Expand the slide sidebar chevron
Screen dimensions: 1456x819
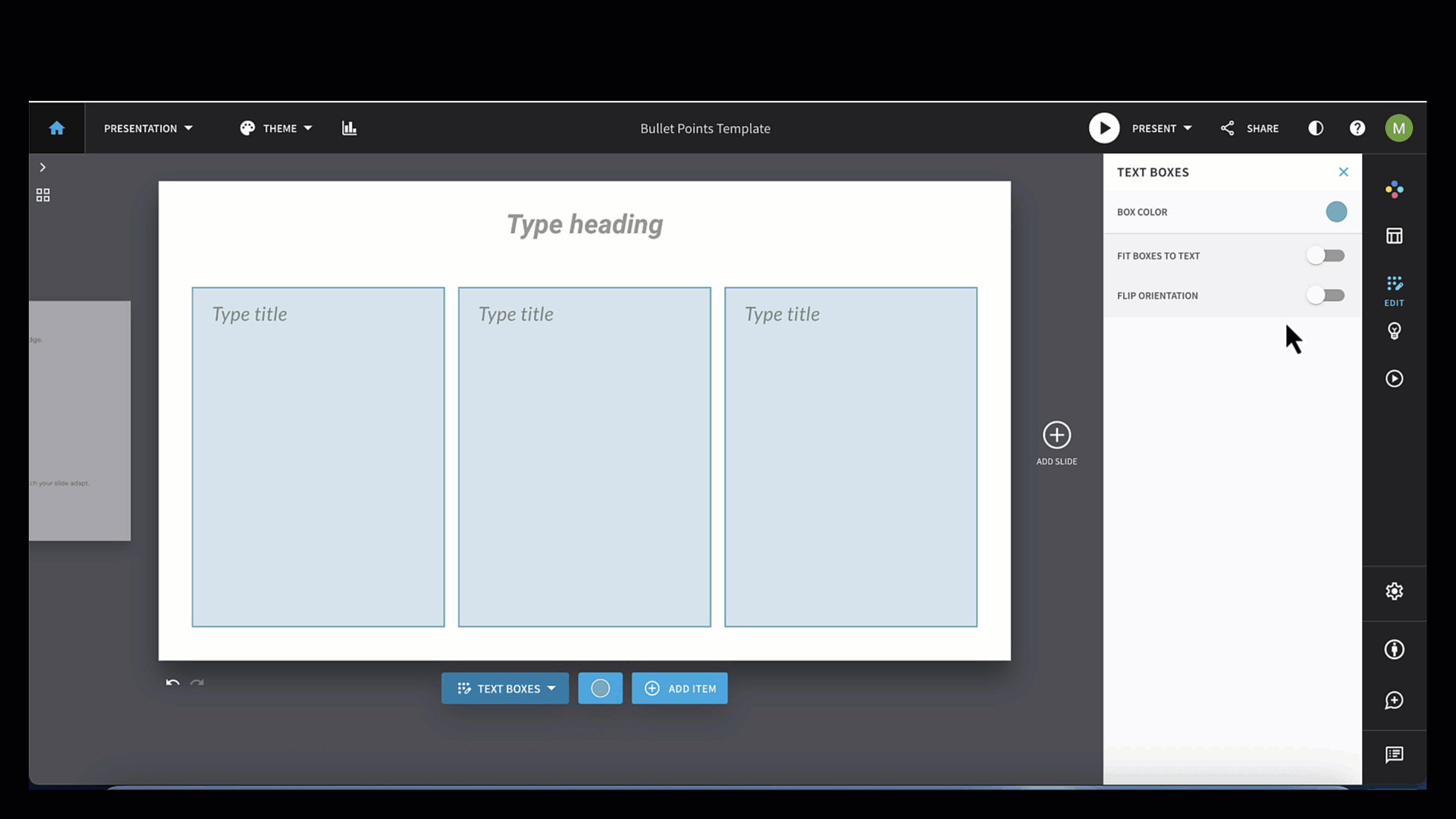coord(42,167)
